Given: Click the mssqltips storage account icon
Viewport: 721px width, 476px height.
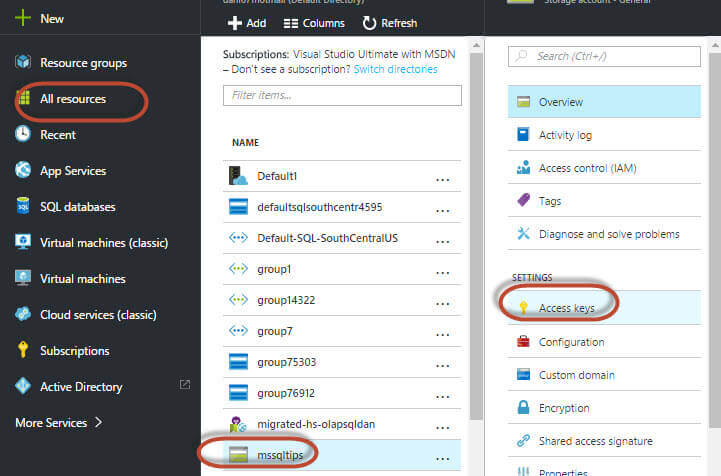Looking at the screenshot, I should (238, 455).
